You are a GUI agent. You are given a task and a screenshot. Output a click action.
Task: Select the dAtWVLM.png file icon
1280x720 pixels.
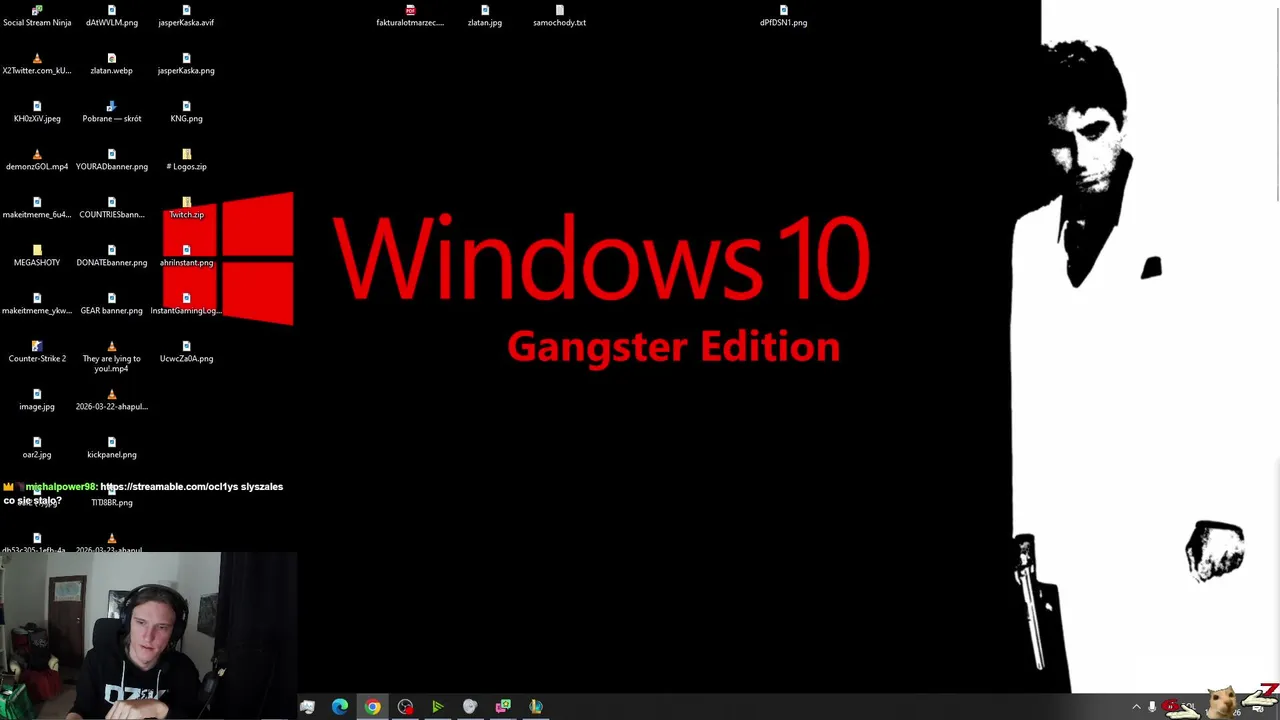(112, 16)
